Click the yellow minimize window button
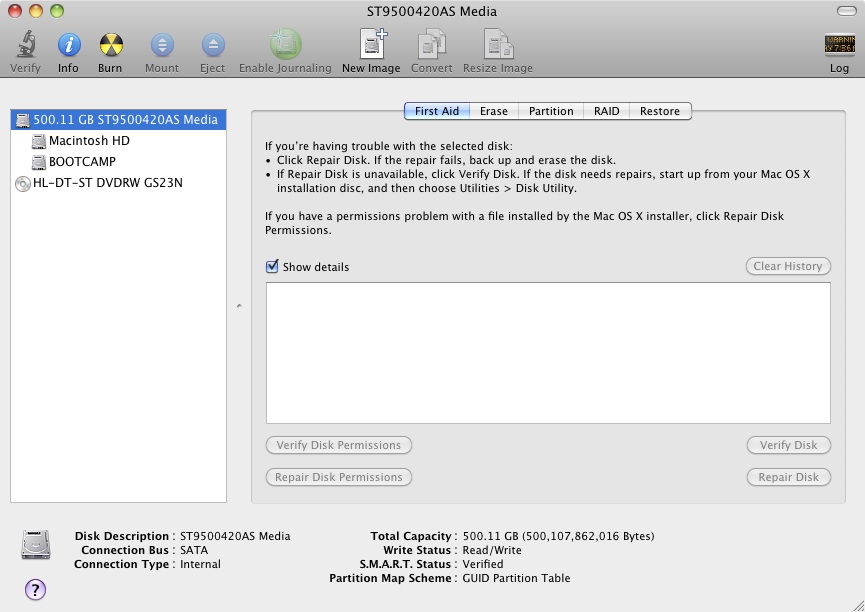This screenshot has height=612, width=865. [36, 10]
